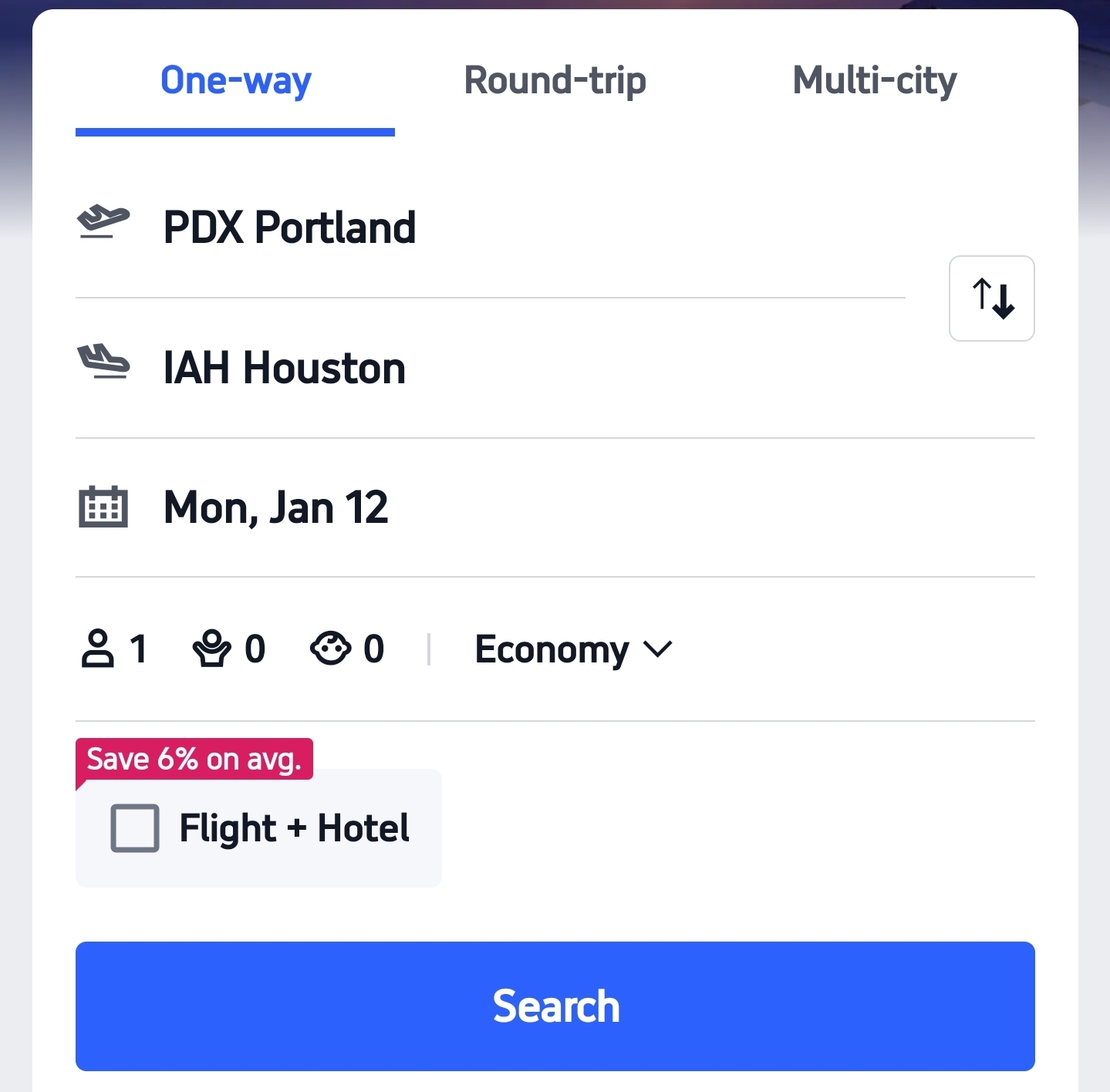Click the arrival plane landing icon
The height and width of the screenshot is (1092, 1110).
pyautogui.click(x=103, y=362)
